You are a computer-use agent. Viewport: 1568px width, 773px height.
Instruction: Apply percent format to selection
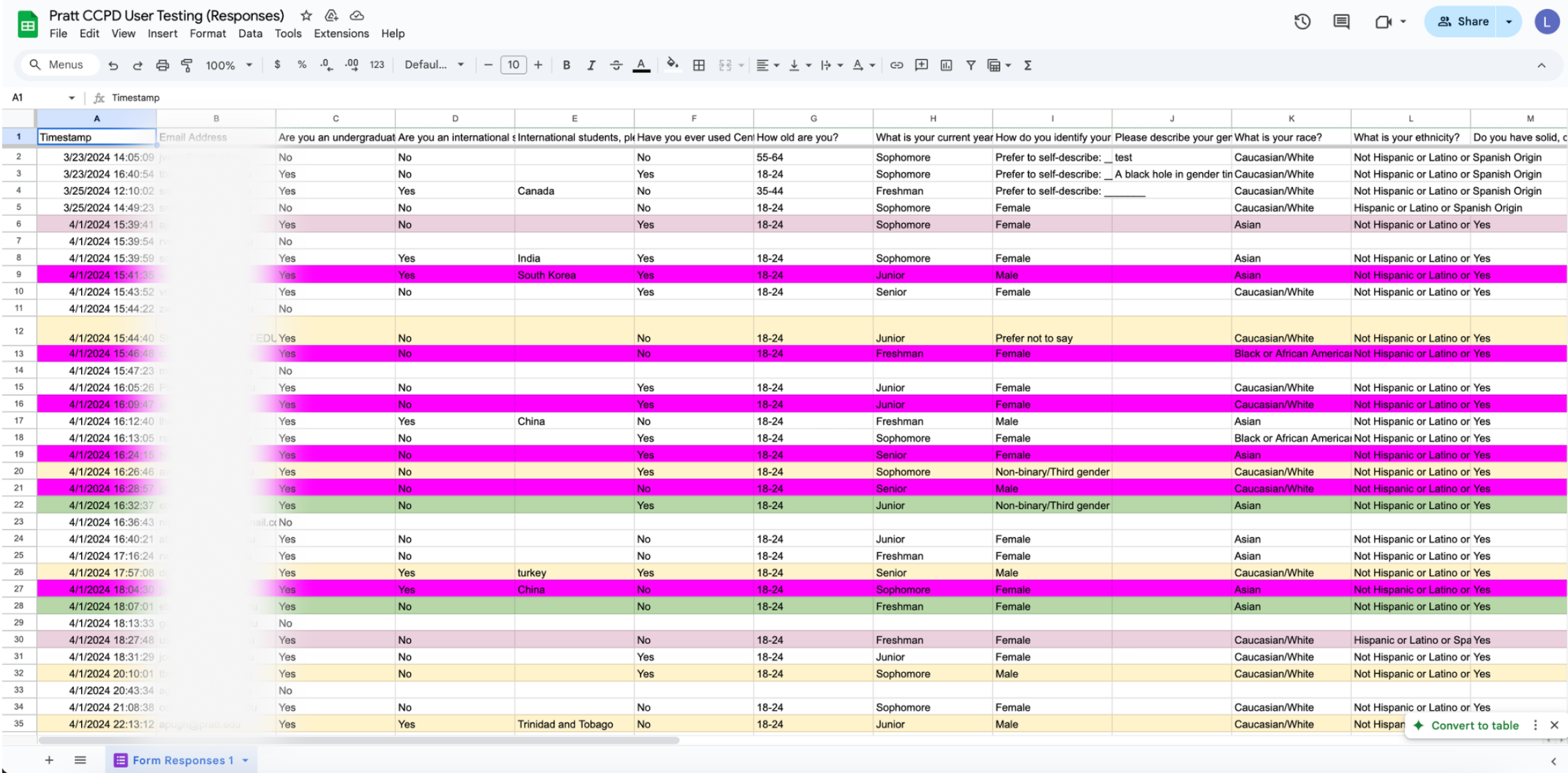point(302,65)
